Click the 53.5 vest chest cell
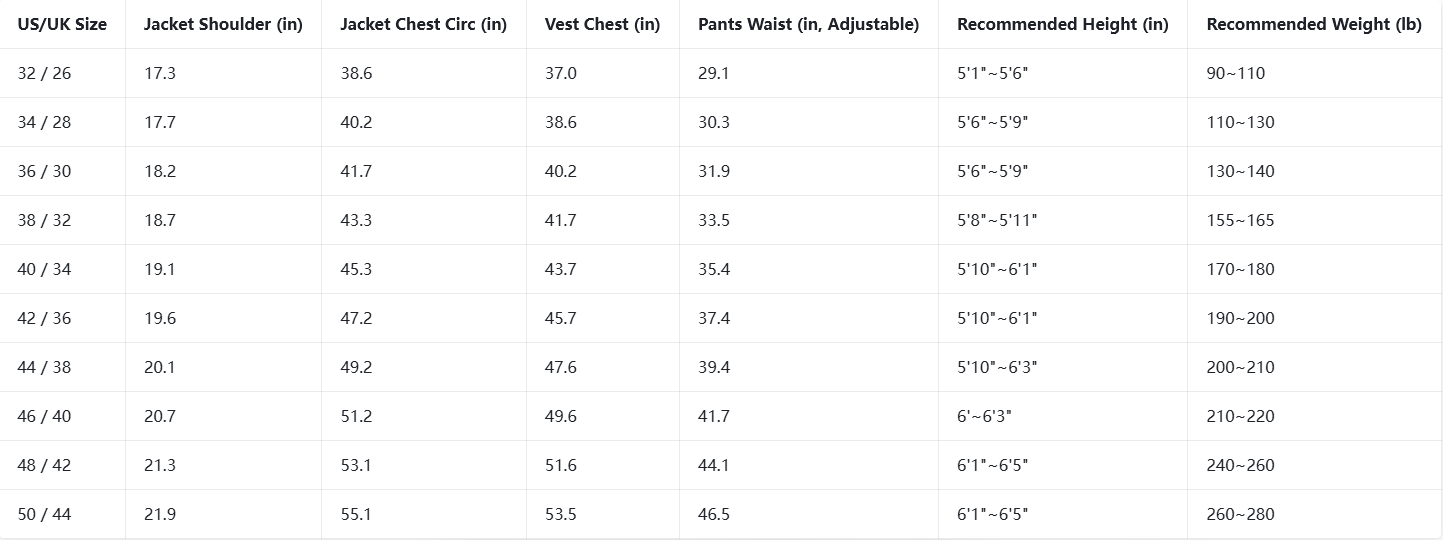Screen dimensions: 1443x540 561,514
